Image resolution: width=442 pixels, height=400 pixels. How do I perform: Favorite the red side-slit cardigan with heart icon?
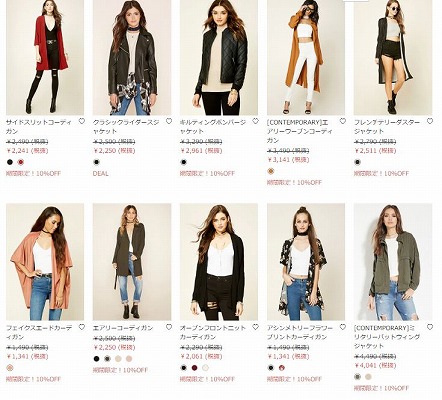pyautogui.click(x=82, y=121)
